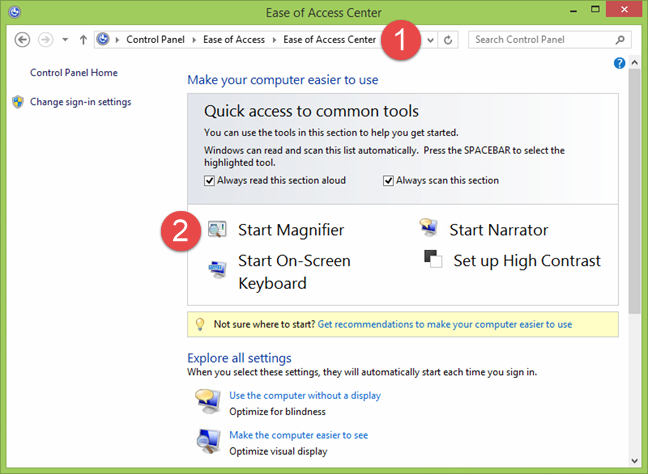
Task: Toggle Always read this section aloud checkbox
Action: tap(209, 181)
